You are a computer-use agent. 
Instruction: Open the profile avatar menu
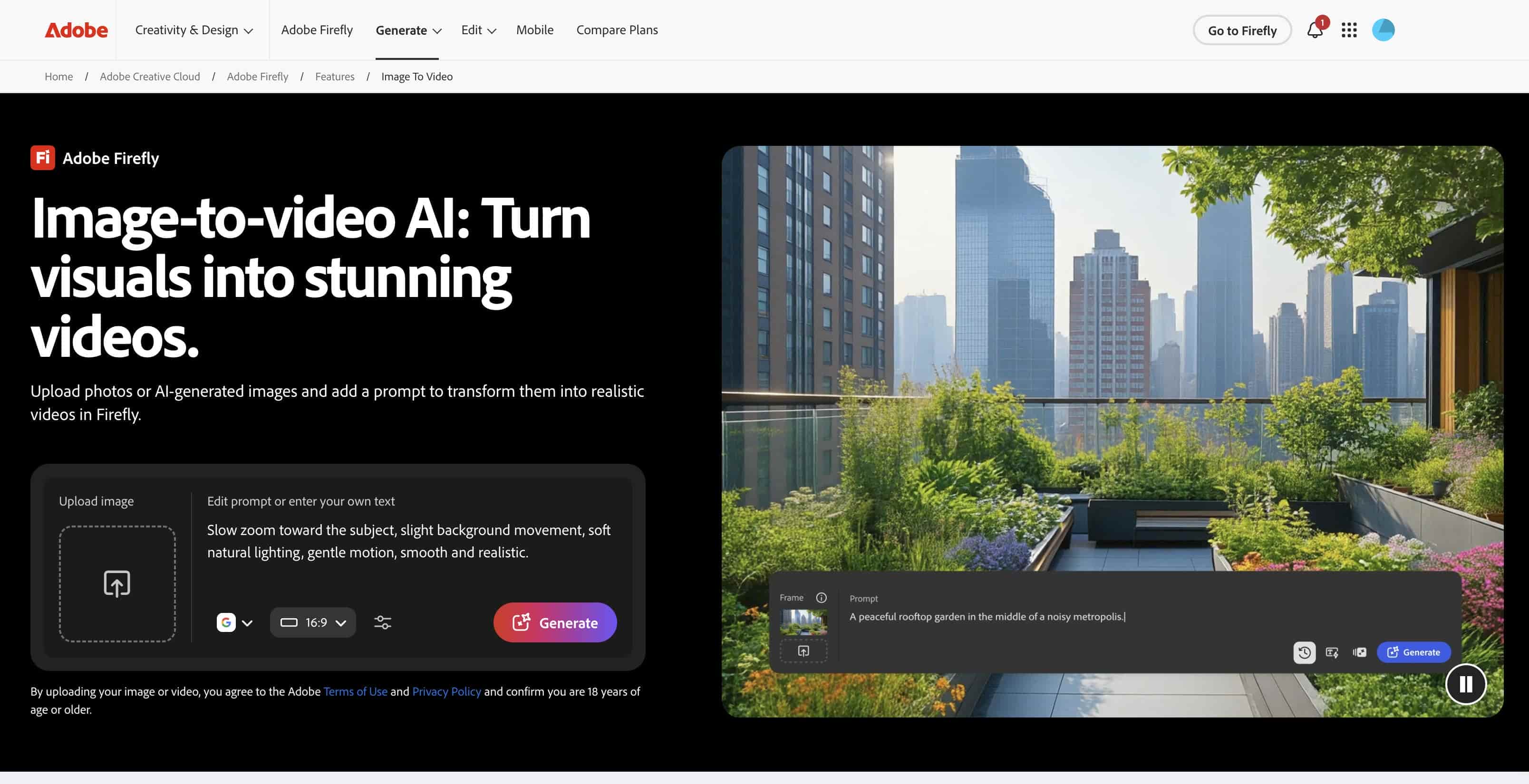tap(1383, 29)
